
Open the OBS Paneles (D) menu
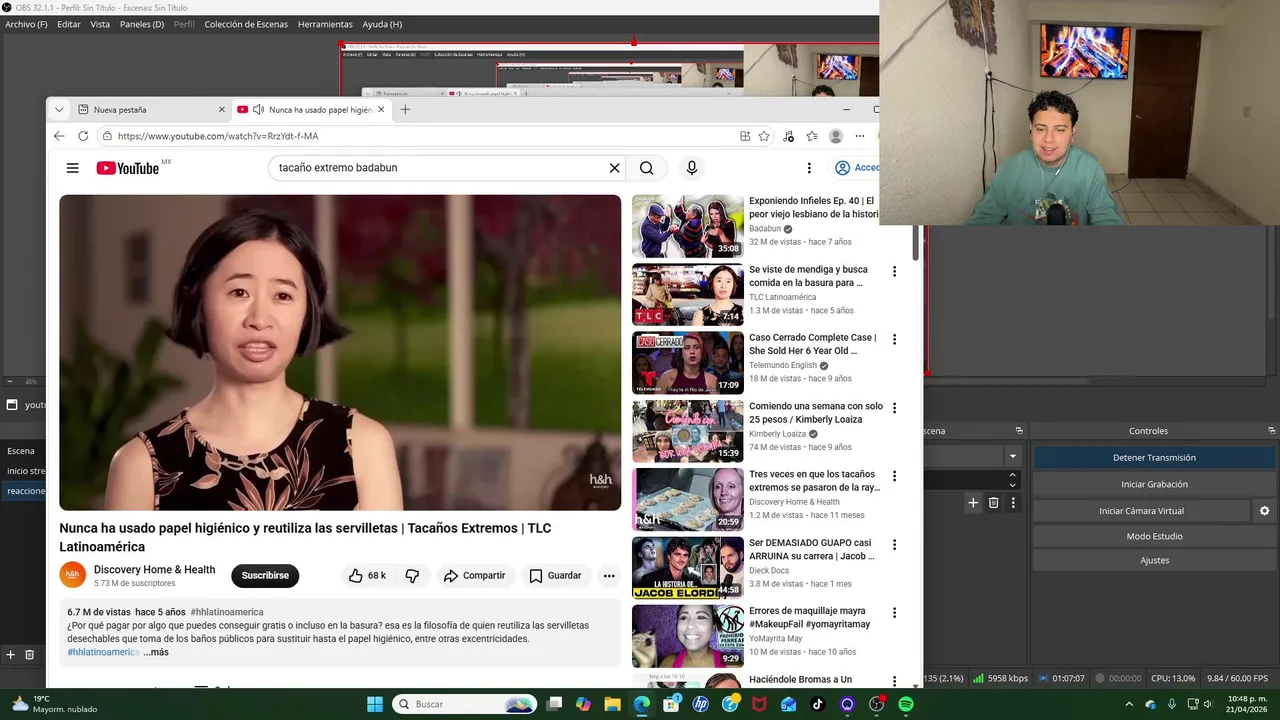[142, 24]
